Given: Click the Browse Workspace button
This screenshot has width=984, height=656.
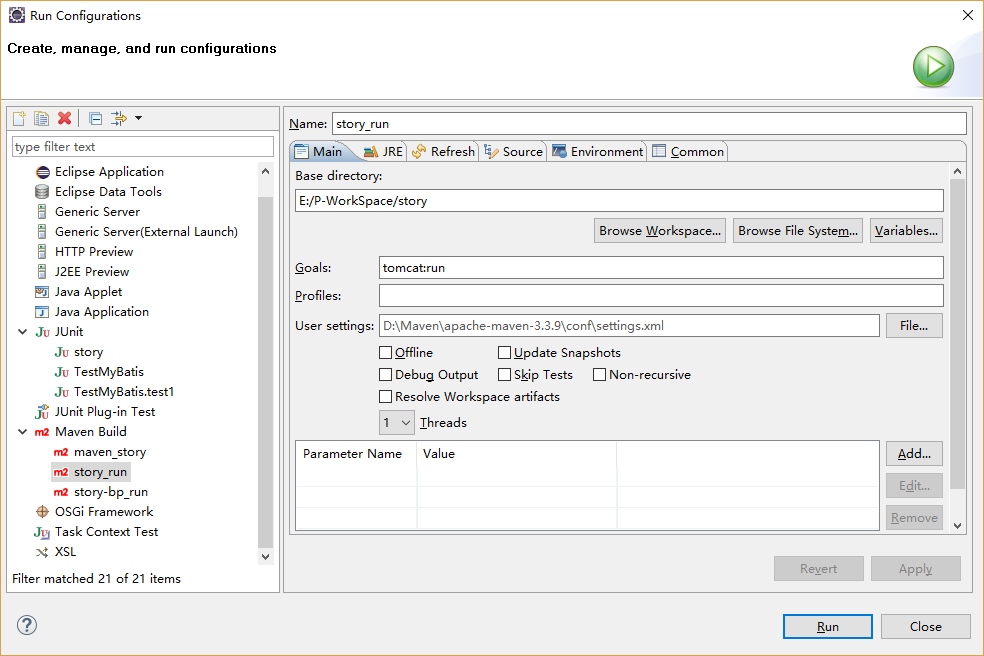Looking at the screenshot, I should point(660,231).
